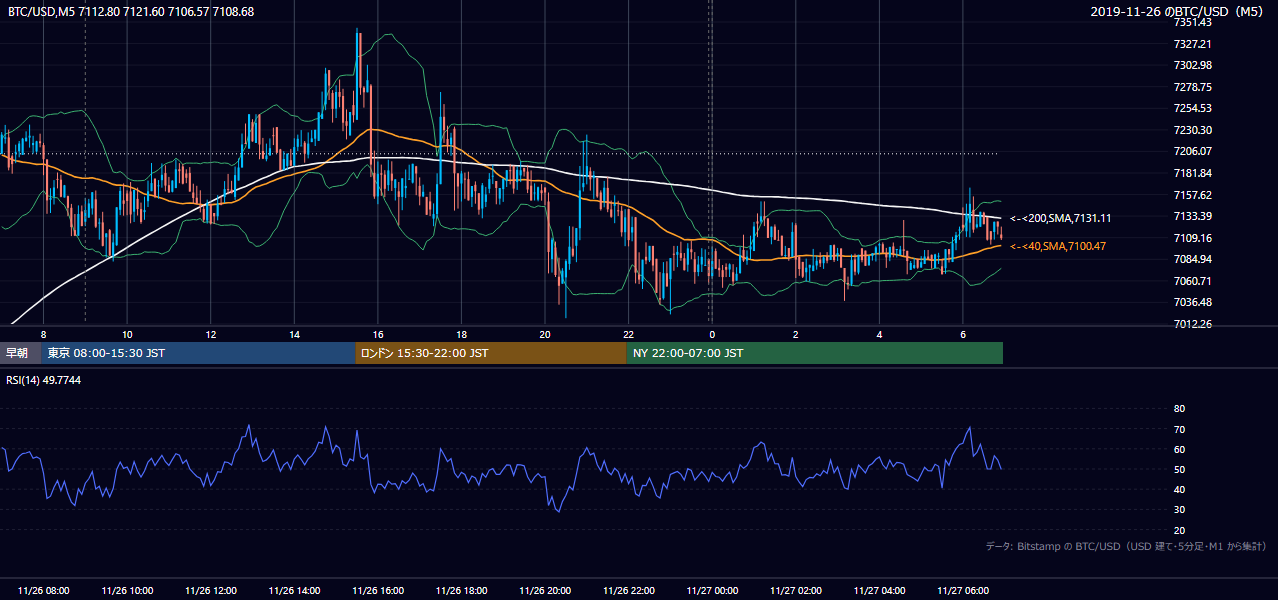Select the 東京 08:00-15:30 JST session bar

198,353
